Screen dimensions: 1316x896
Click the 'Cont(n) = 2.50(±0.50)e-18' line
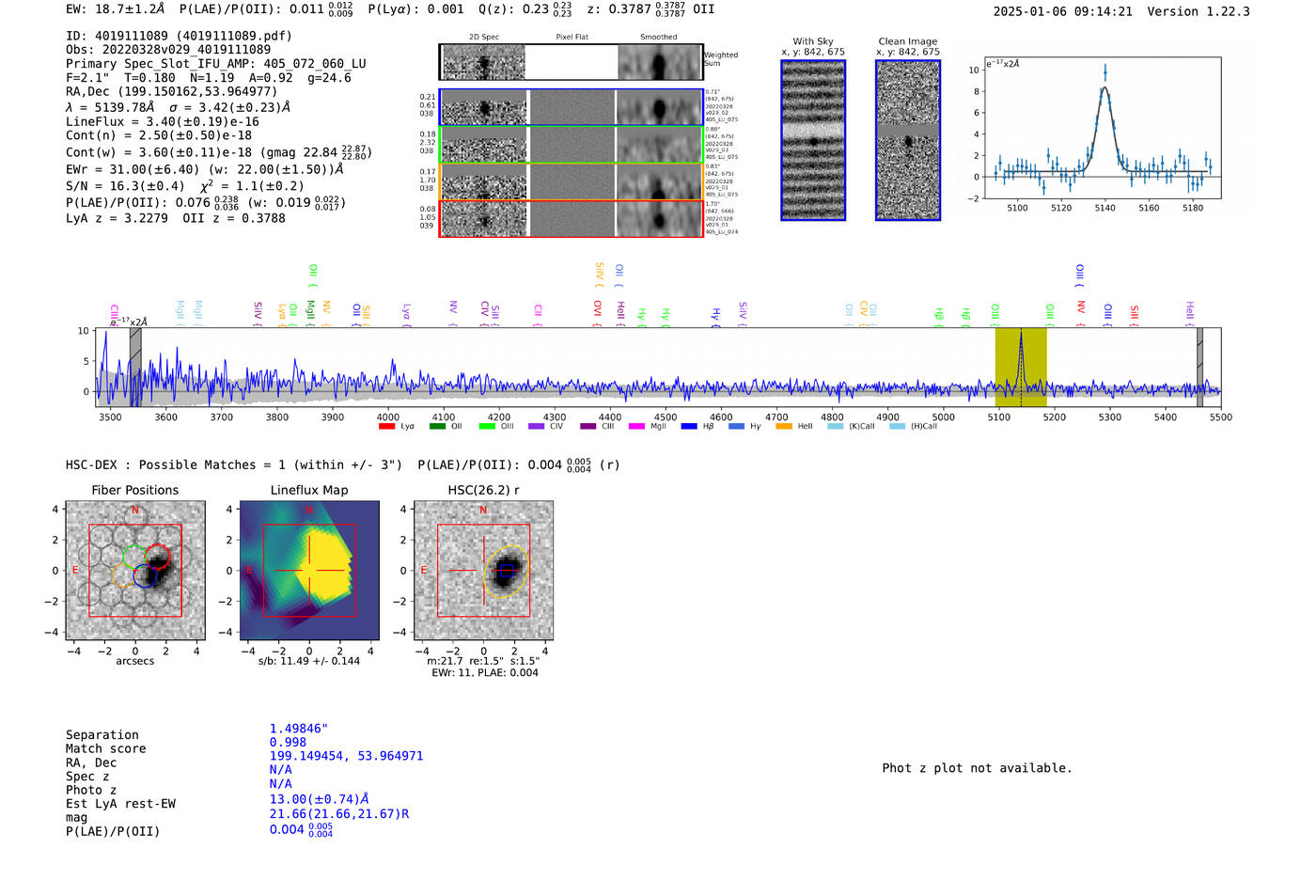tap(159, 135)
